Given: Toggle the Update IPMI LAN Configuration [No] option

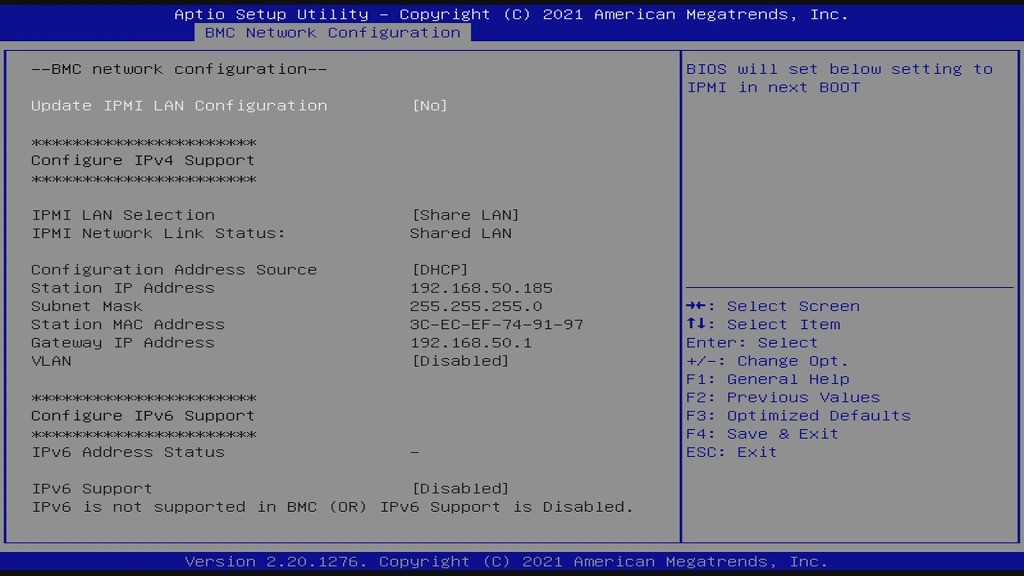Looking at the screenshot, I should tap(429, 105).
